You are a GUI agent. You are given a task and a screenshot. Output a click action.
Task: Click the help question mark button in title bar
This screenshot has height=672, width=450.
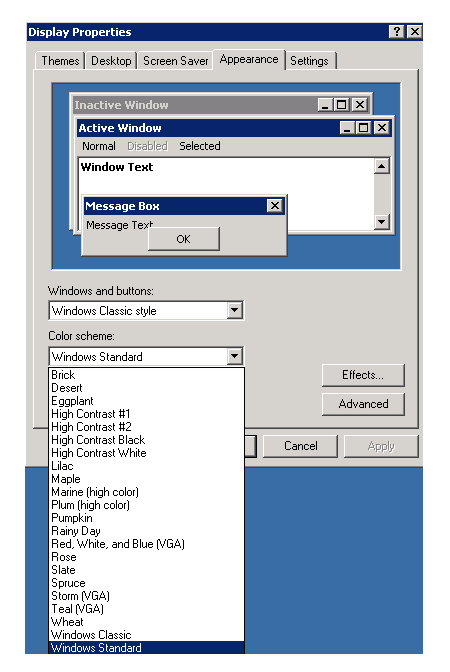tap(397, 32)
